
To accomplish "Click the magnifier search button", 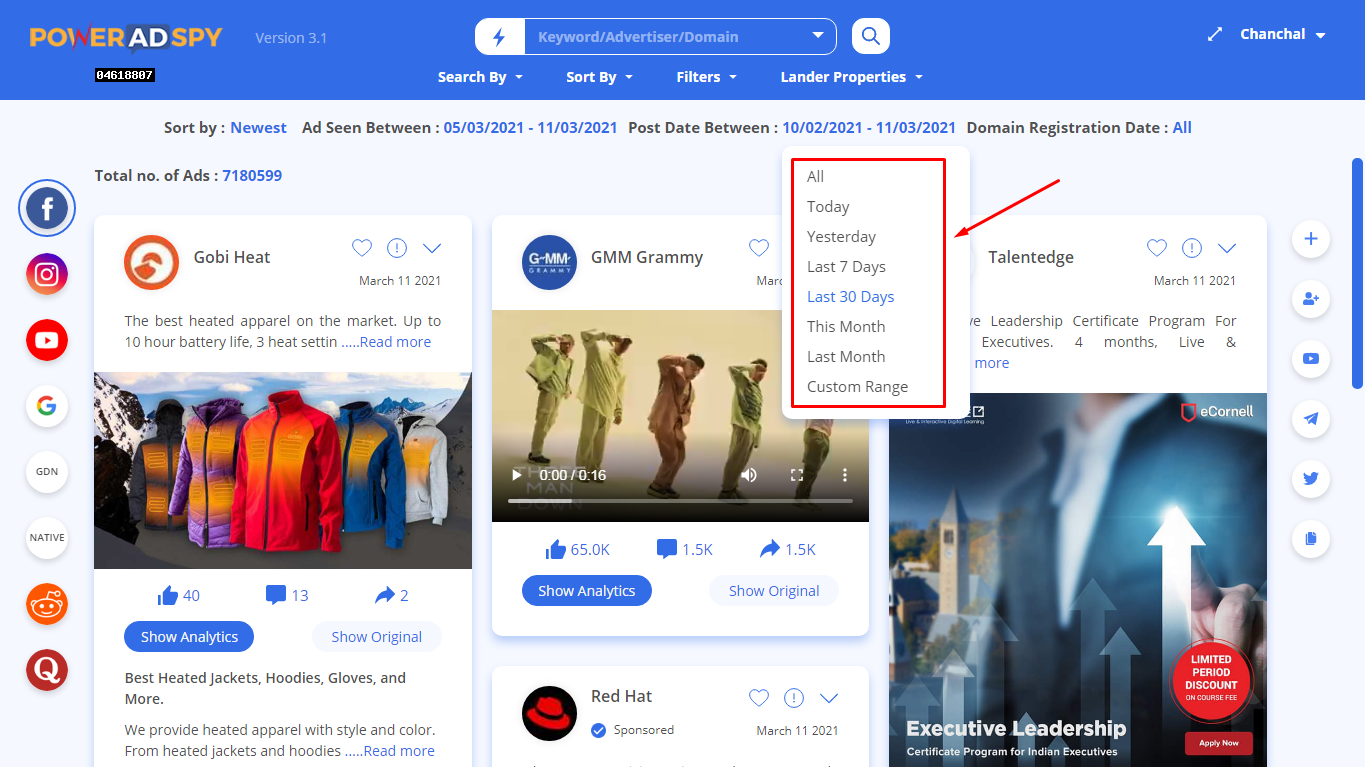I will coord(871,37).
